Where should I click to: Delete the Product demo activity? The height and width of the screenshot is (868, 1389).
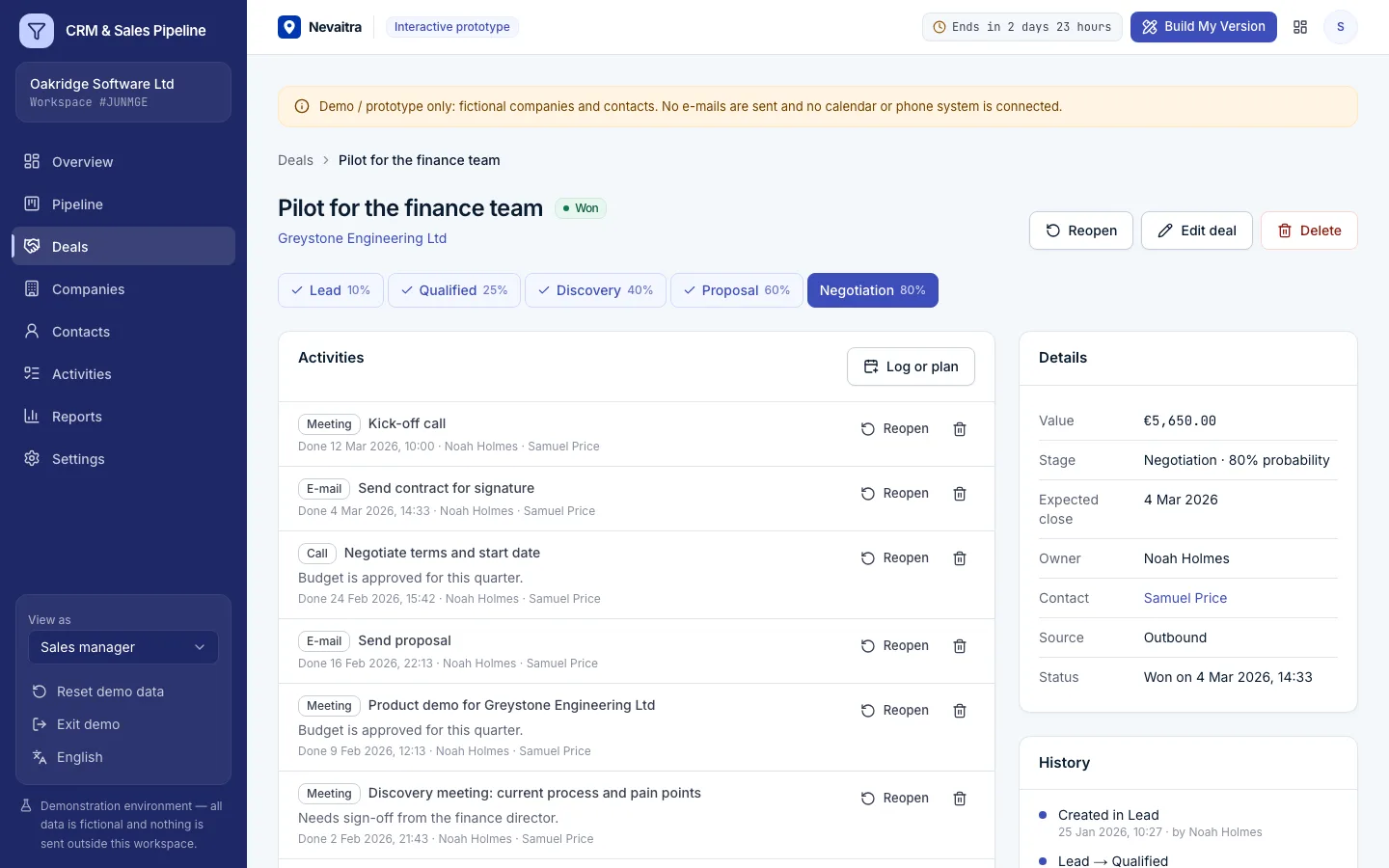[960, 711]
